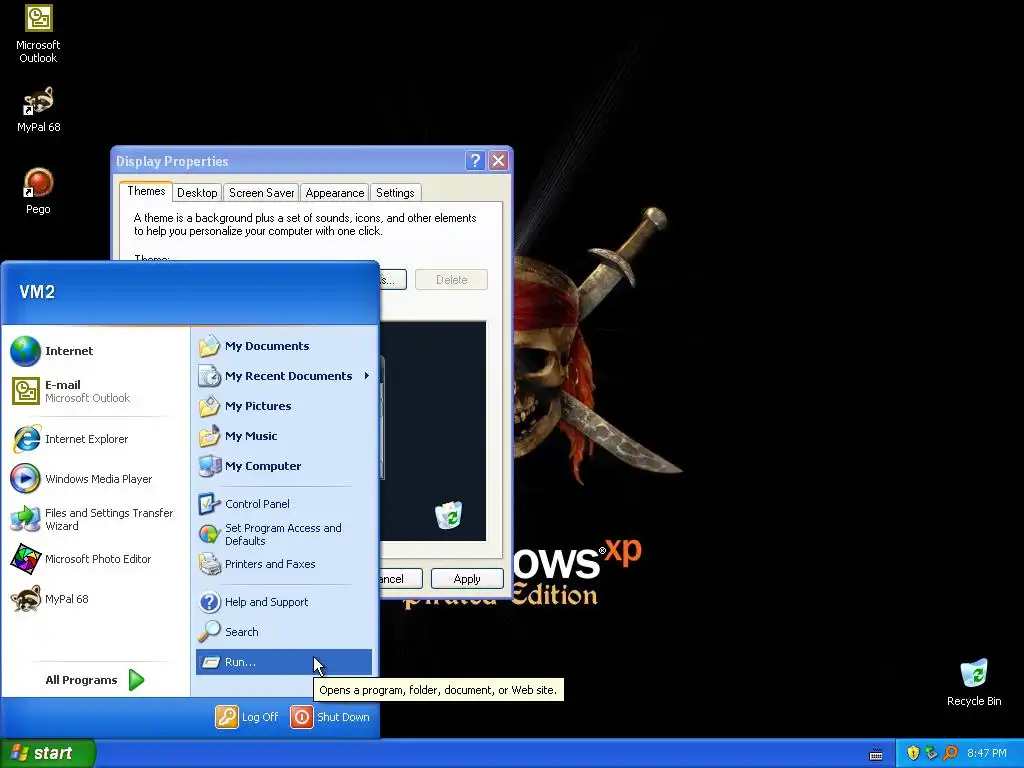Open the Pego desktop shortcut
Screen dimensions: 1024x768
38,191
